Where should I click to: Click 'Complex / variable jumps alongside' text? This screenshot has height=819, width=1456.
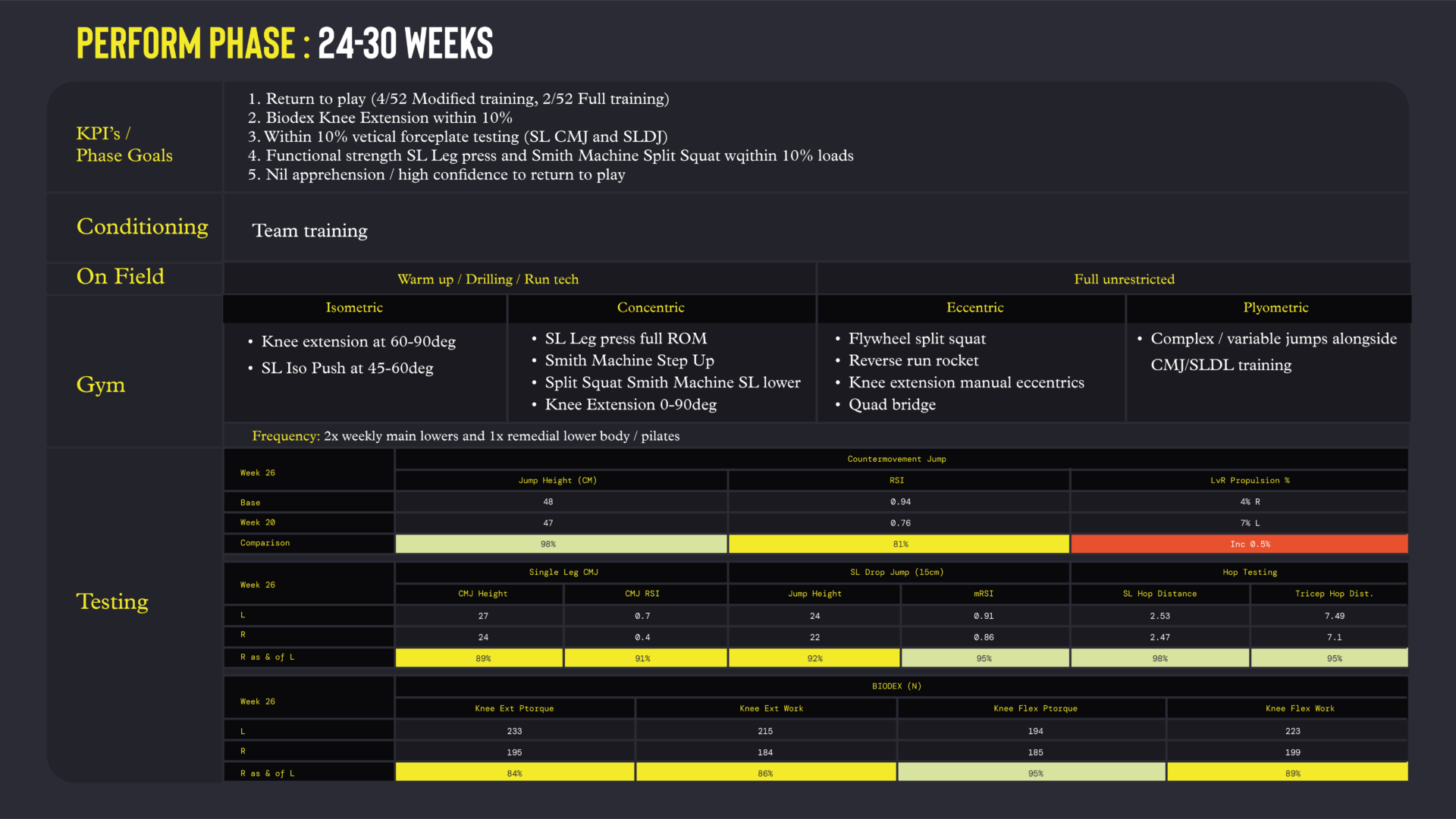coord(1273,338)
